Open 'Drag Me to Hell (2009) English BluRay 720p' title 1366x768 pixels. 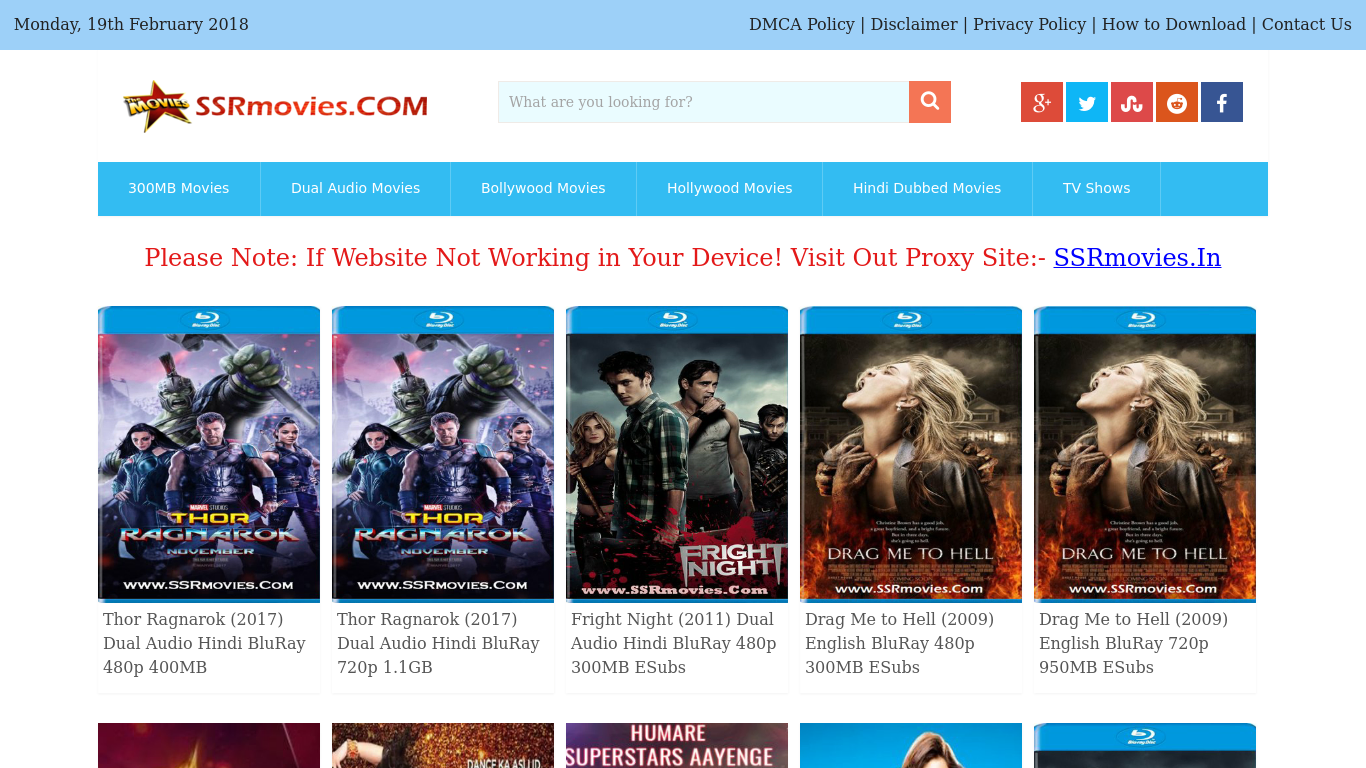[x=1134, y=643]
